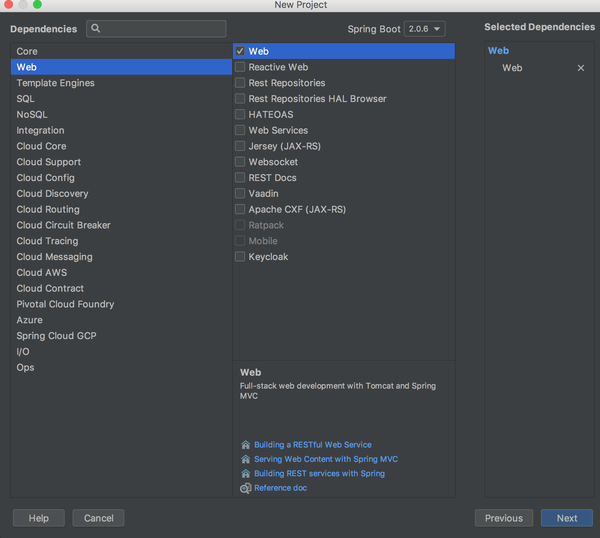Click the guide icon beside Building REST services
Viewport: 600px width, 538px height.
[x=245, y=473]
